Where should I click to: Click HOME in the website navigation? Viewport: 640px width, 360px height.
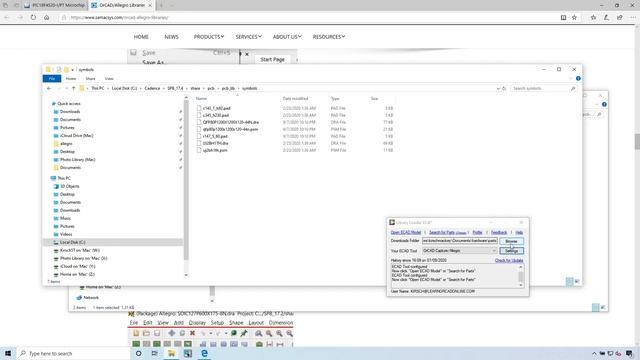[x=141, y=37]
